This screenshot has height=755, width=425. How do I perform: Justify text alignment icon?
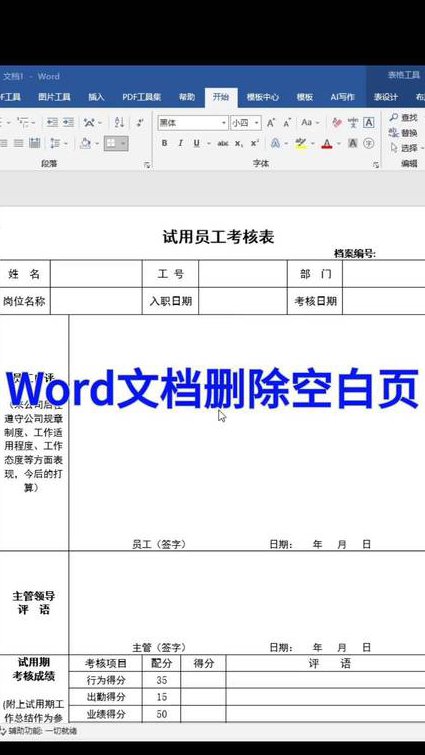pos(19,143)
